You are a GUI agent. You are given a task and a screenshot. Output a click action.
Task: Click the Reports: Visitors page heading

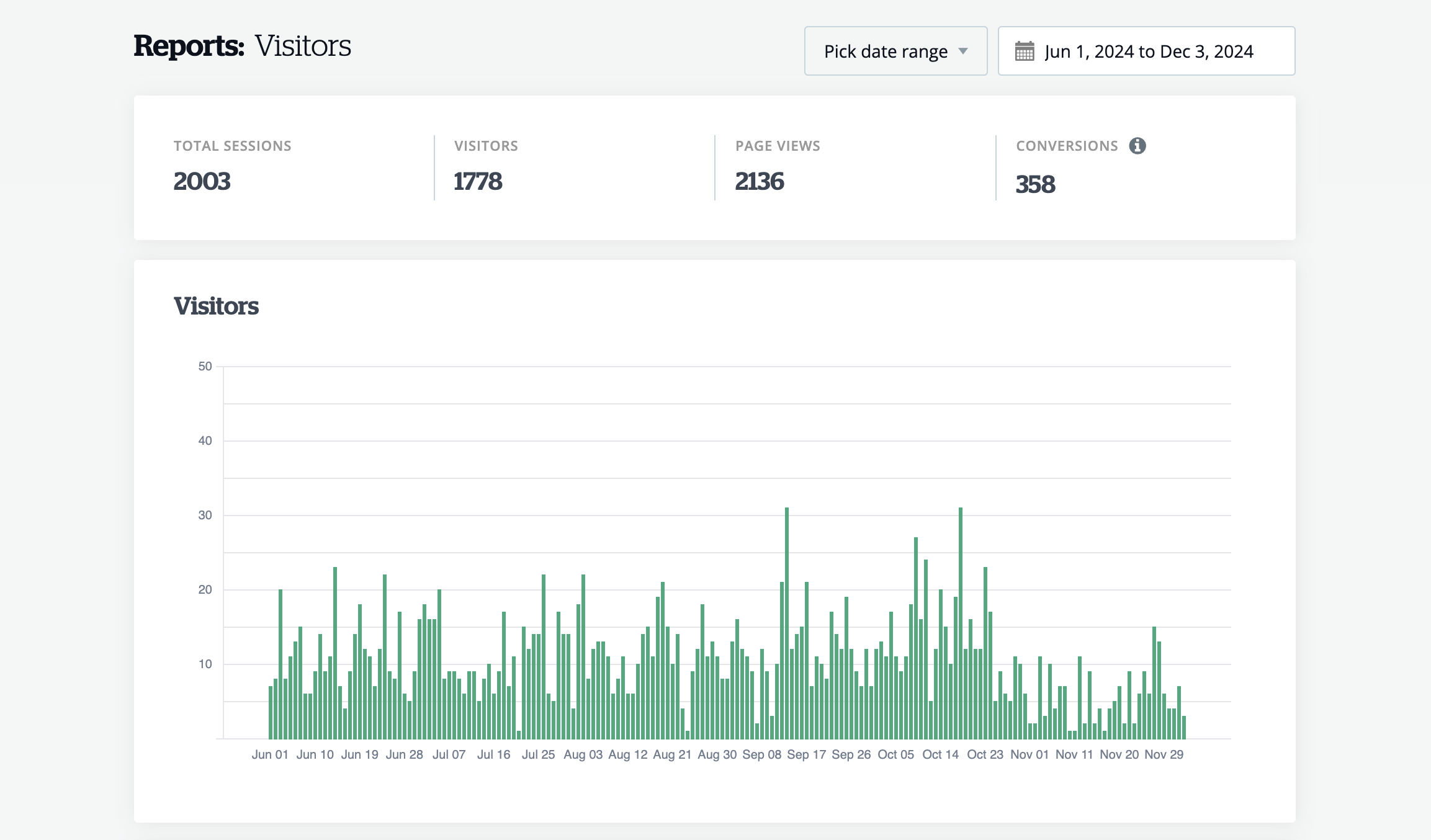[242, 43]
